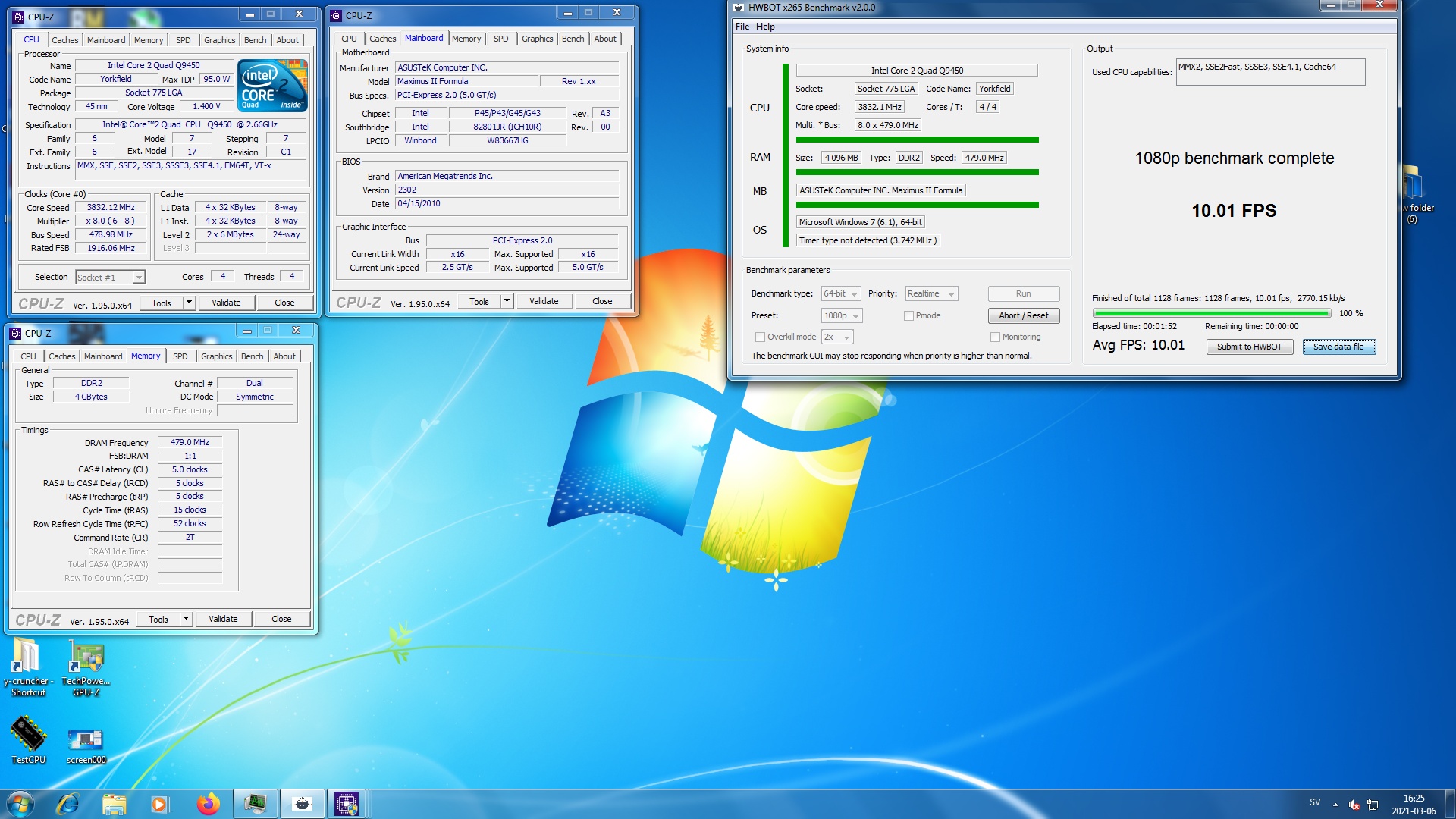
Task: Select the TestCPU desktop icon
Action: click(28, 739)
